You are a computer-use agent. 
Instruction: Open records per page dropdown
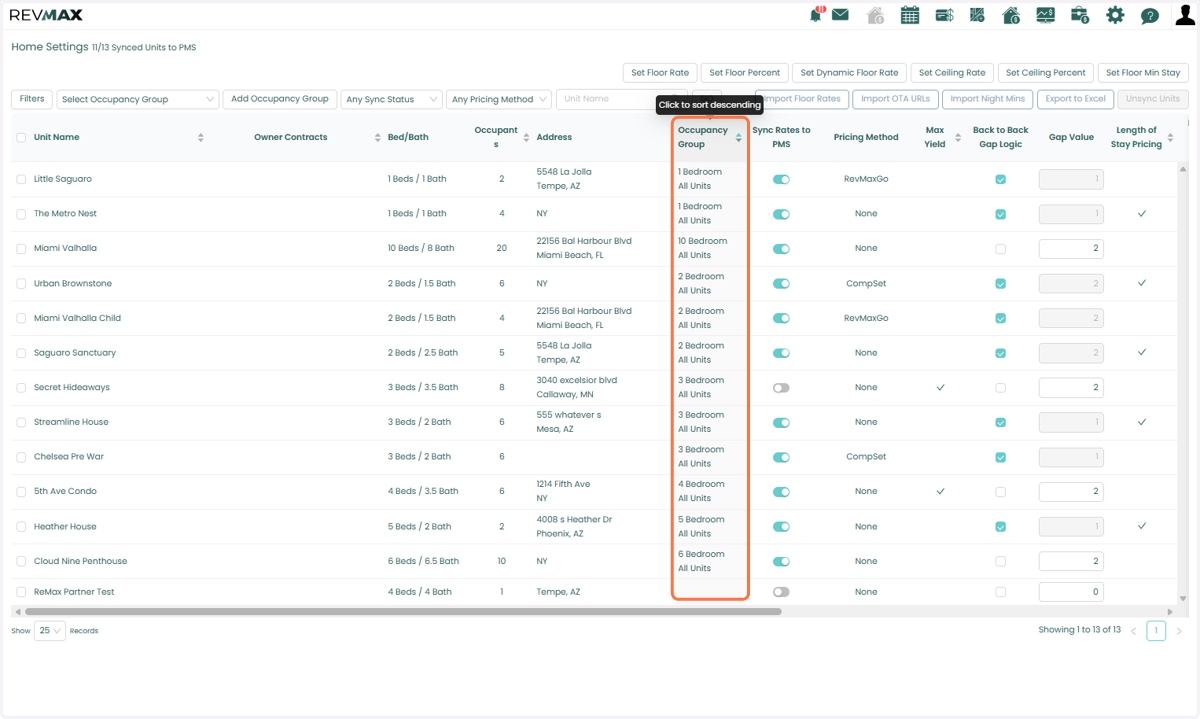pyautogui.click(x=50, y=631)
